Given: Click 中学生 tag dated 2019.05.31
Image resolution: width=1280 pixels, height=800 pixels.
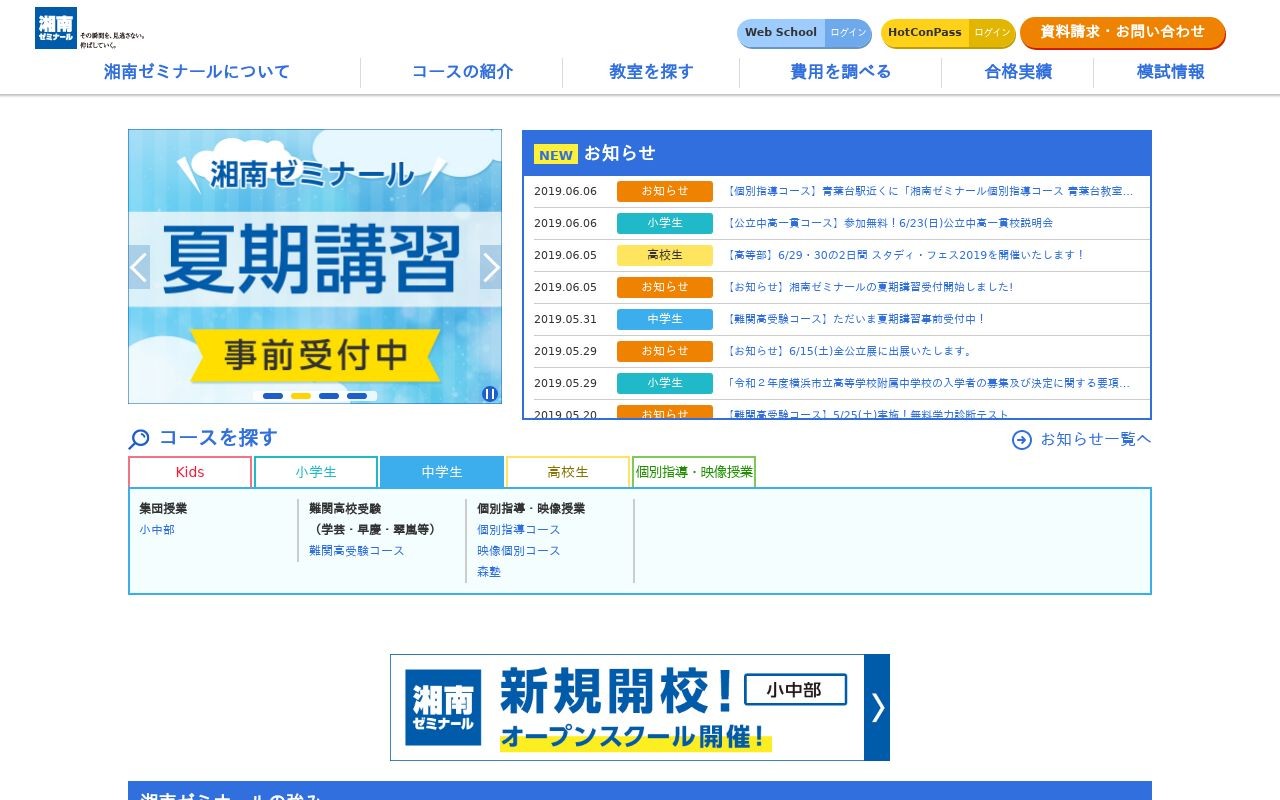Looking at the screenshot, I should click(x=665, y=319).
